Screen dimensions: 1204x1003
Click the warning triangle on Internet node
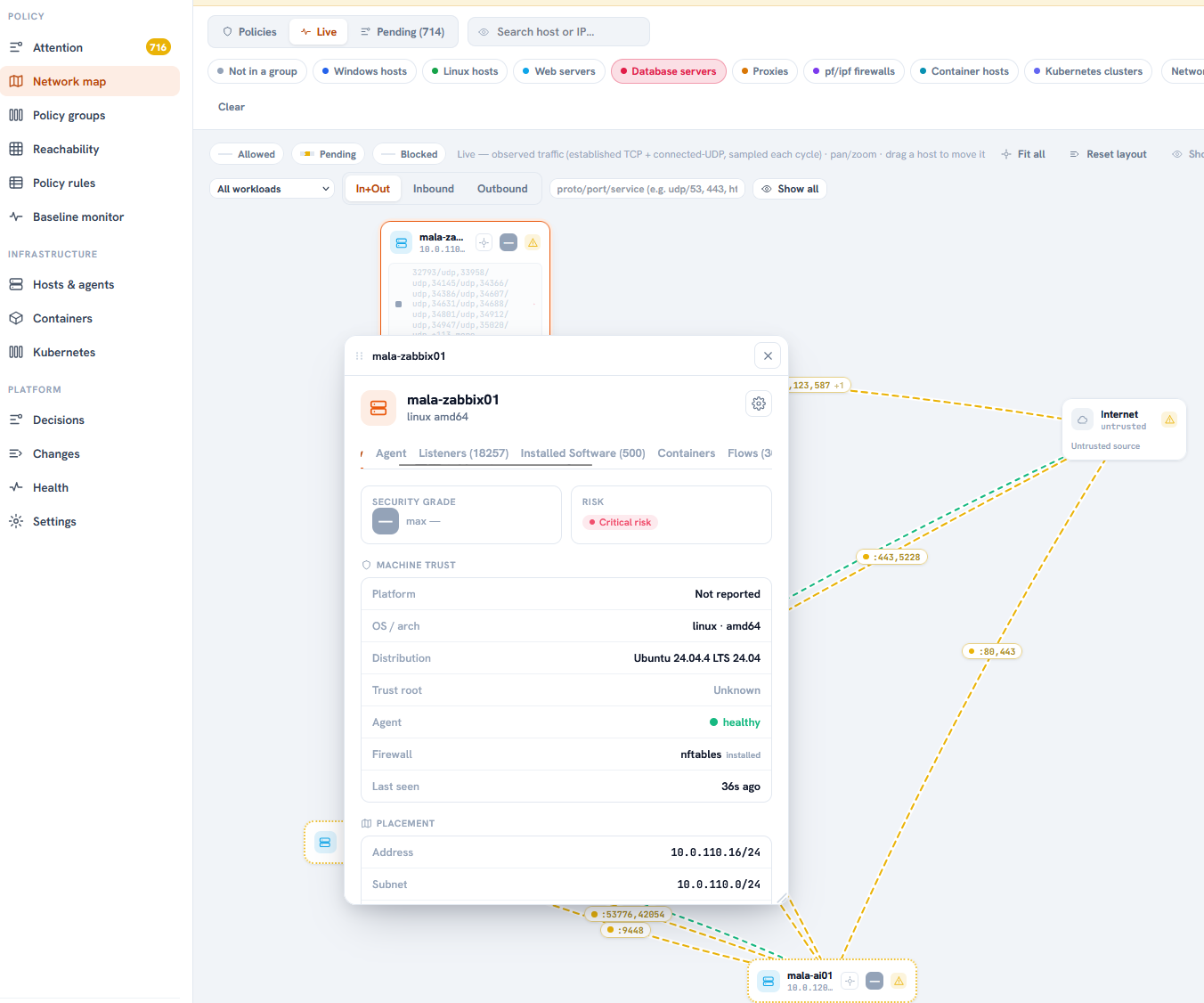coord(1169,420)
